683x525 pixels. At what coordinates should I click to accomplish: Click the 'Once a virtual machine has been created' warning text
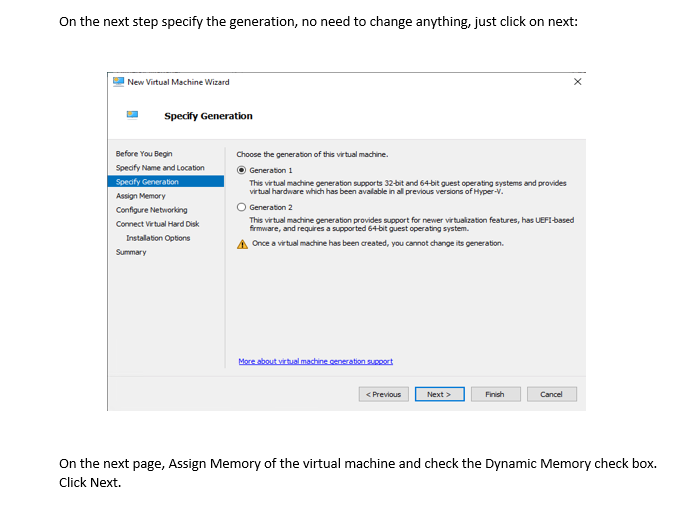[378, 243]
